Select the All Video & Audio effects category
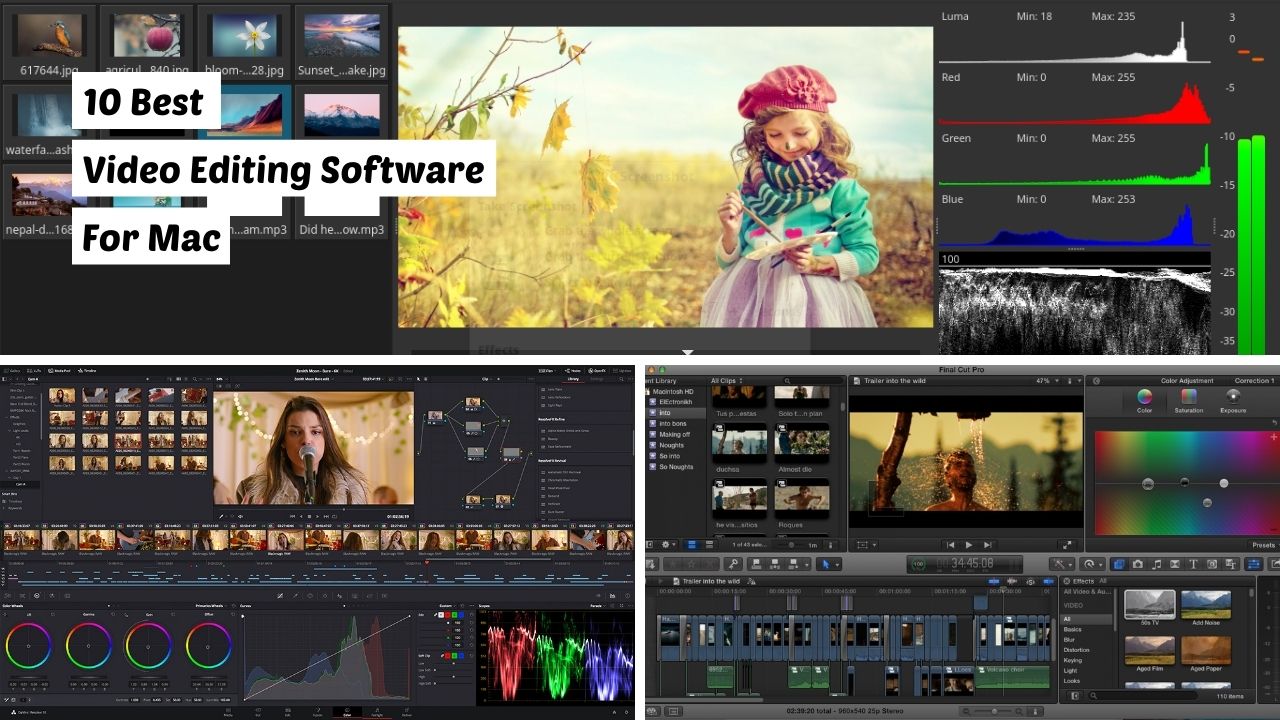This screenshot has height=720, width=1280. click(x=1088, y=593)
